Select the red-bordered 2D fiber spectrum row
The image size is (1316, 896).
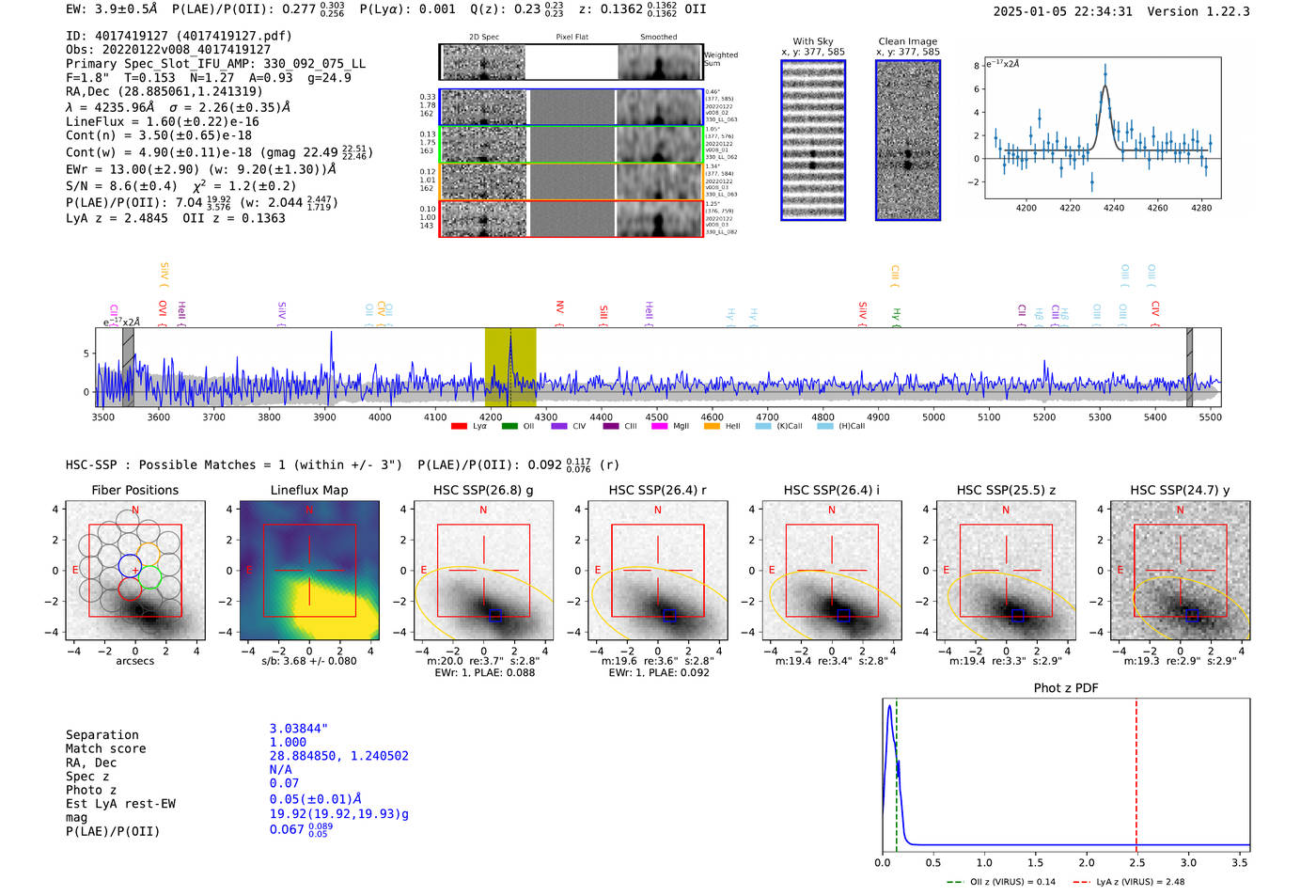coord(572,218)
